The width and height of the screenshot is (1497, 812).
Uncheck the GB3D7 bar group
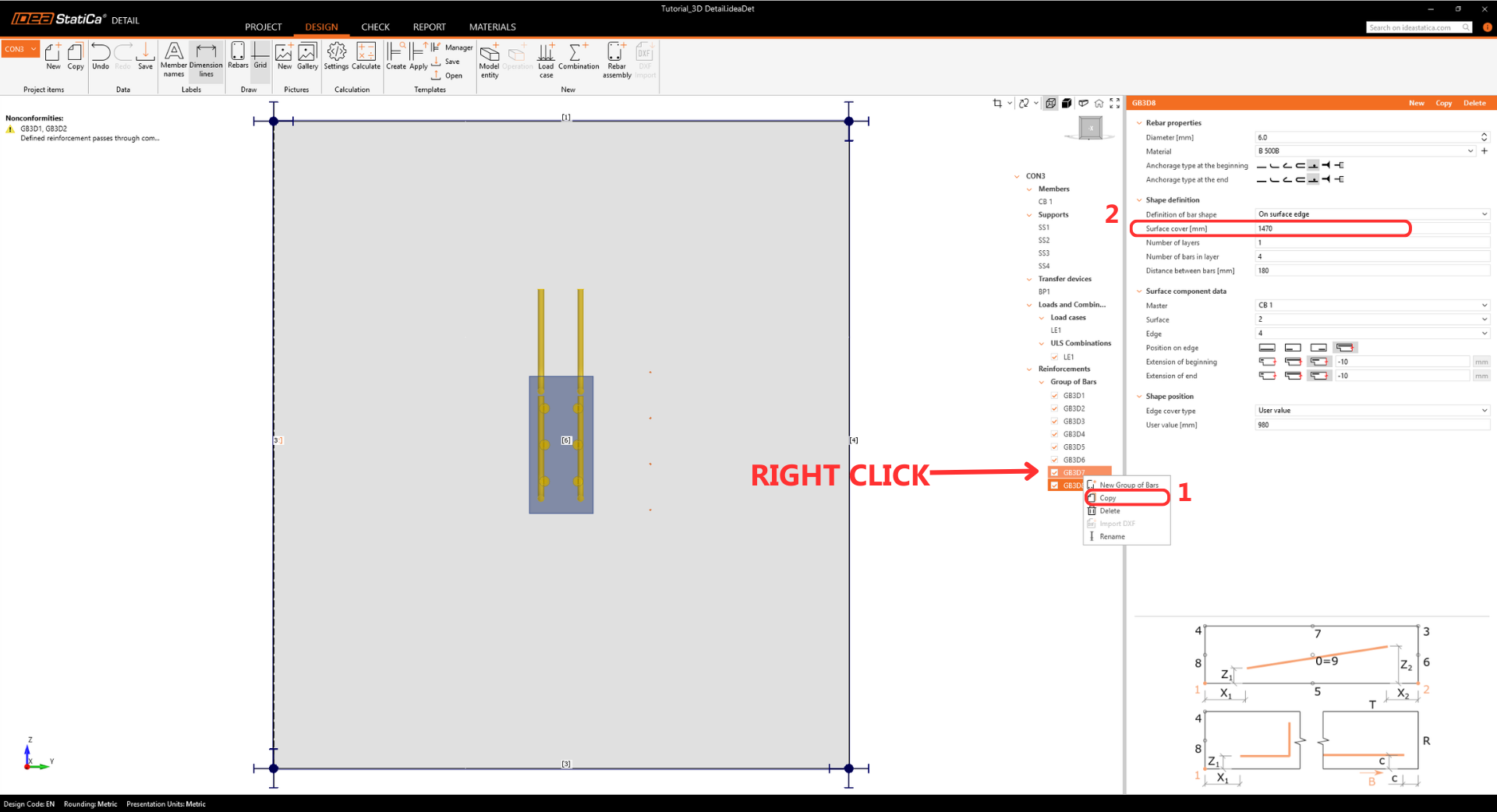click(x=1054, y=473)
